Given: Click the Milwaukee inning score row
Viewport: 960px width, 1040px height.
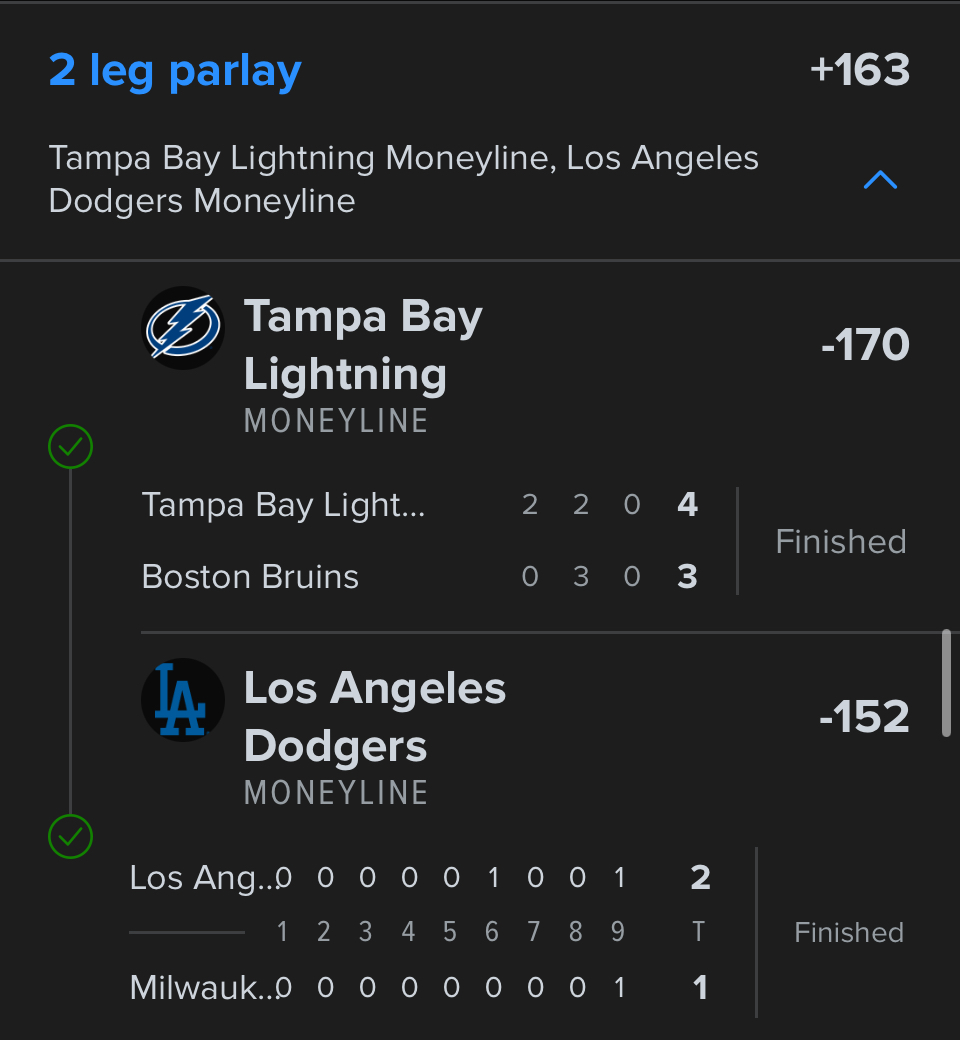Looking at the screenshot, I should pos(420,988).
